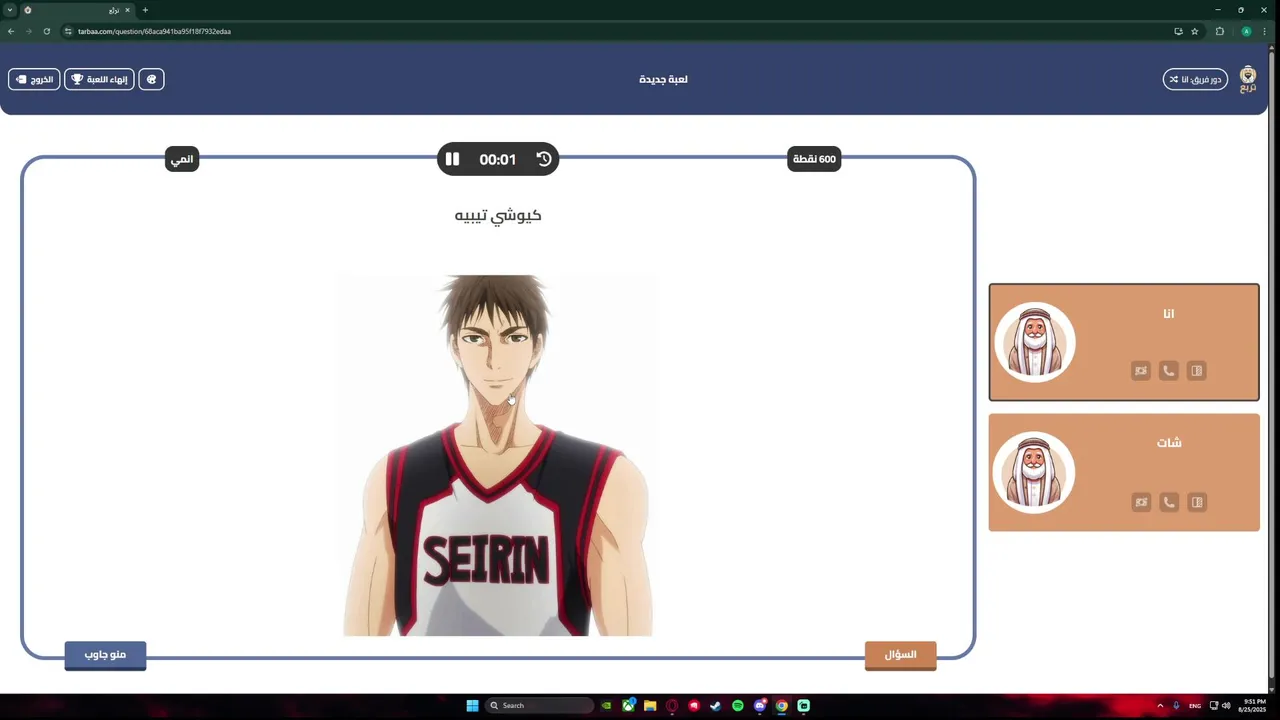Open Steam from taskbar
The image size is (1280, 720).
click(716, 705)
